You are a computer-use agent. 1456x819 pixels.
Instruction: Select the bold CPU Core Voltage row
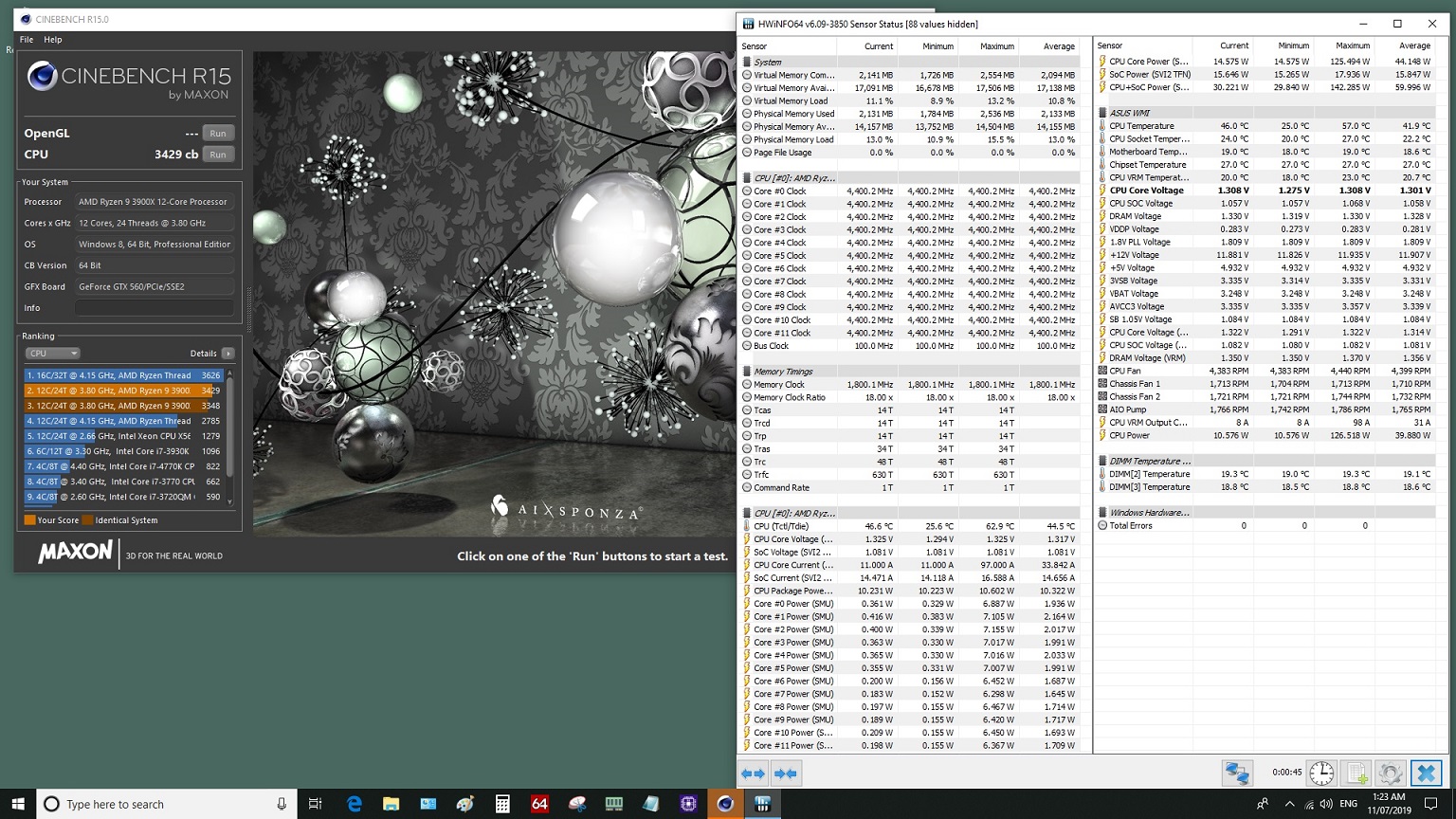pos(1266,191)
